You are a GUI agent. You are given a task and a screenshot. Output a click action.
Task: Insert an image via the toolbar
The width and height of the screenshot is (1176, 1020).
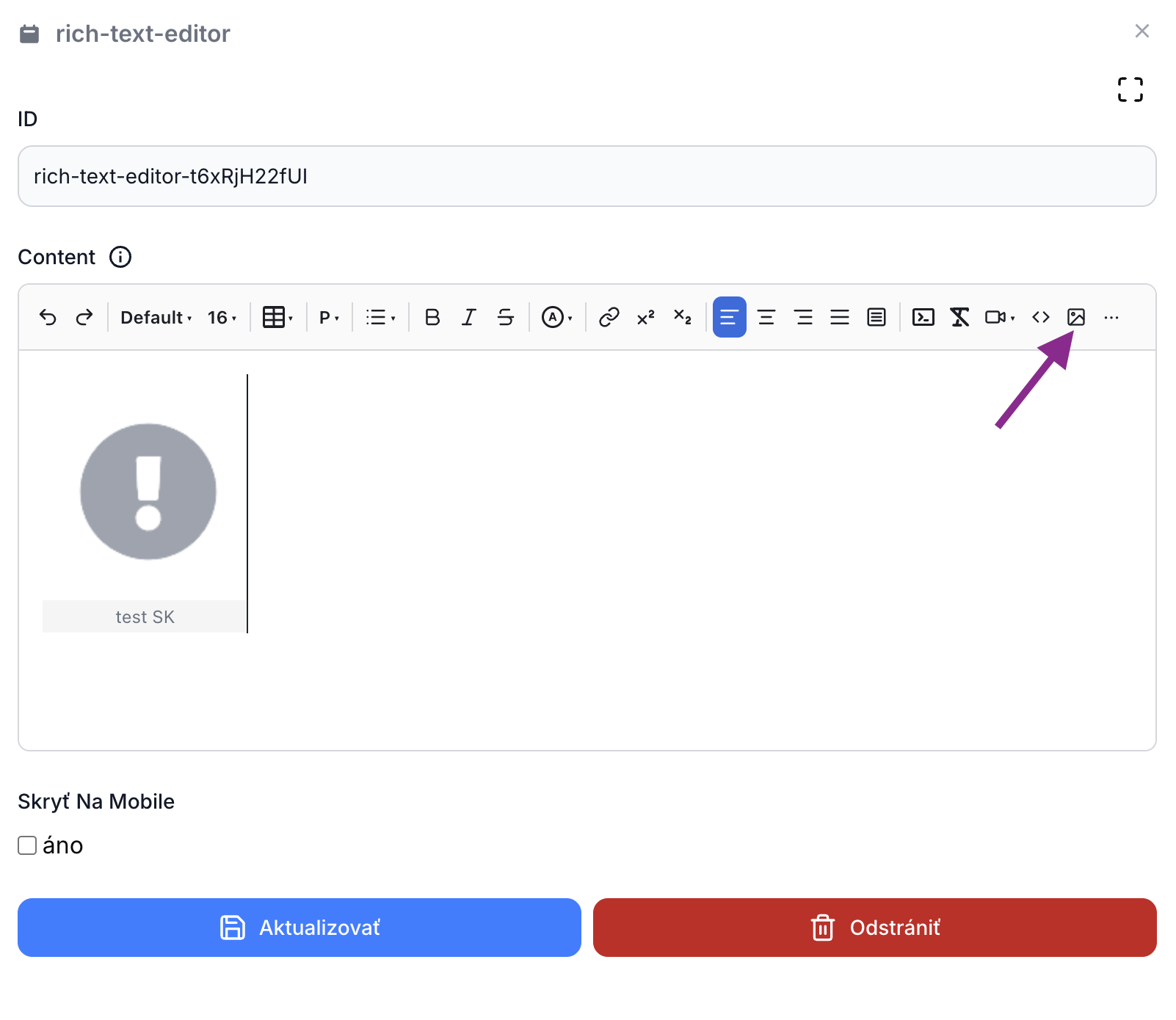click(1076, 317)
